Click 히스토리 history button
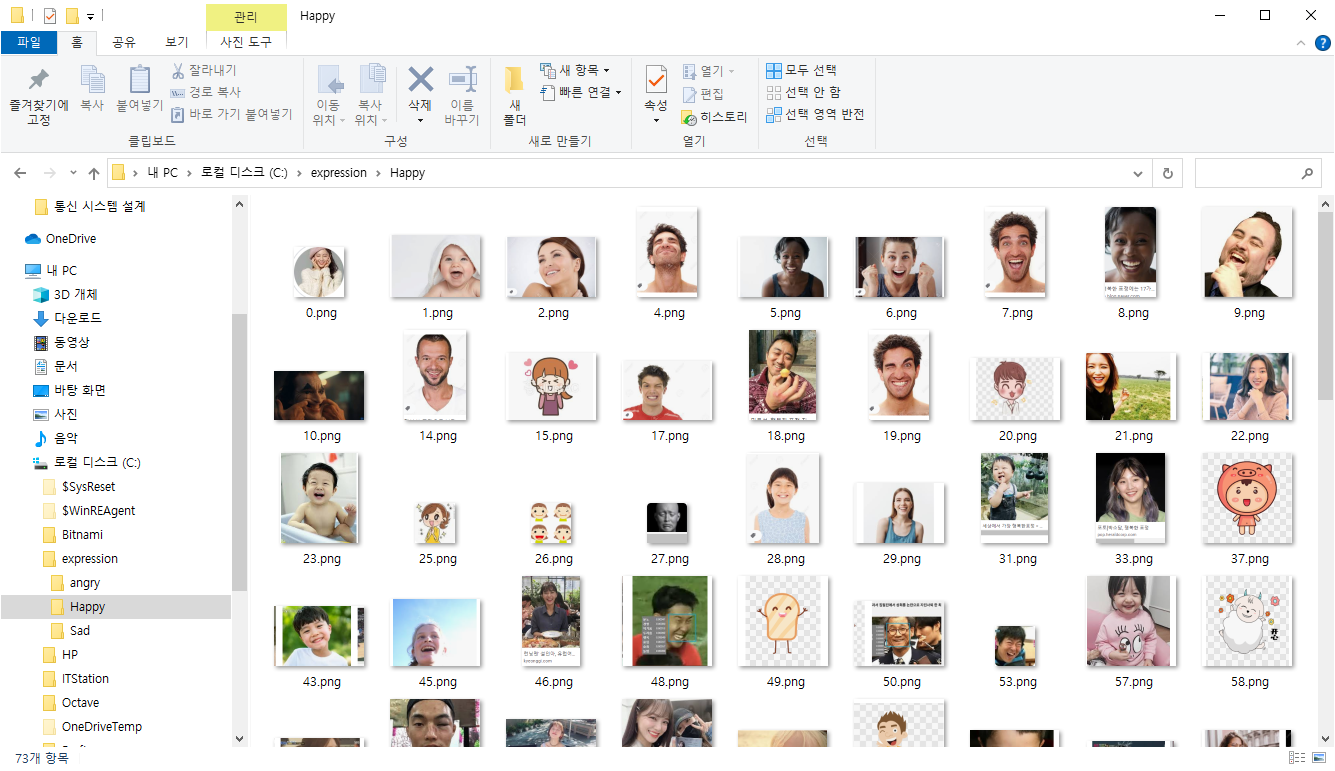 click(715, 117)
